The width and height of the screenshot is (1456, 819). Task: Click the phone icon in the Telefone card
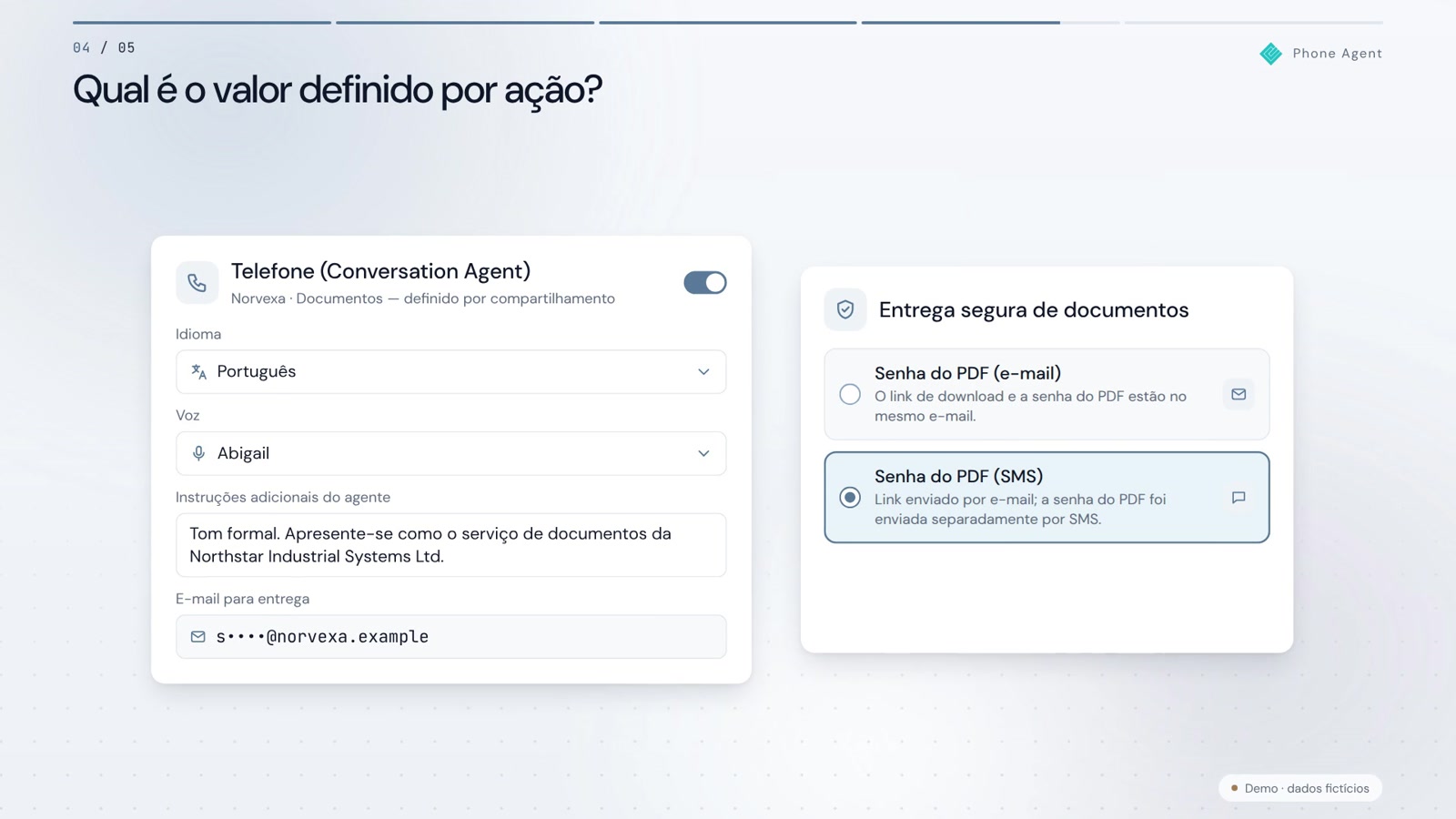(x=197, y=283)
